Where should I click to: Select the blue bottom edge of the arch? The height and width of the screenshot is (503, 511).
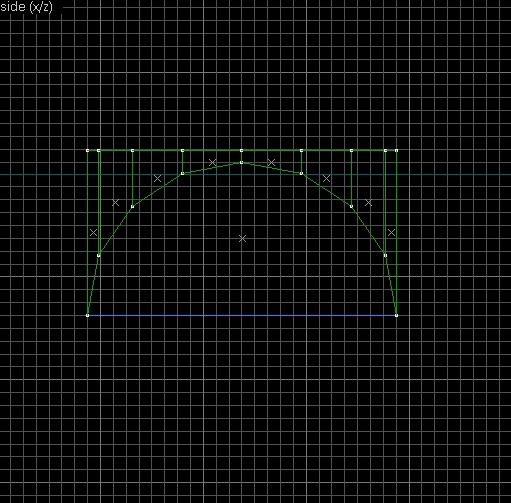(242, 315)
